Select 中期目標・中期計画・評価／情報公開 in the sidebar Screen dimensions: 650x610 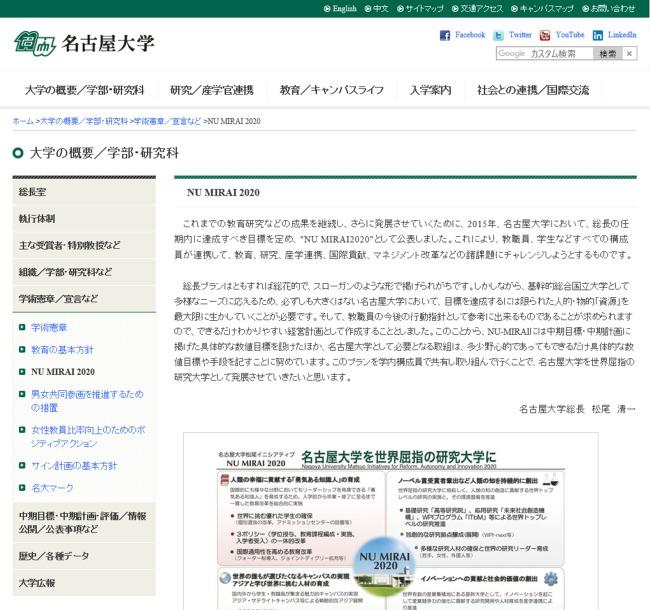pyautogui.click(x=84, y=523)
